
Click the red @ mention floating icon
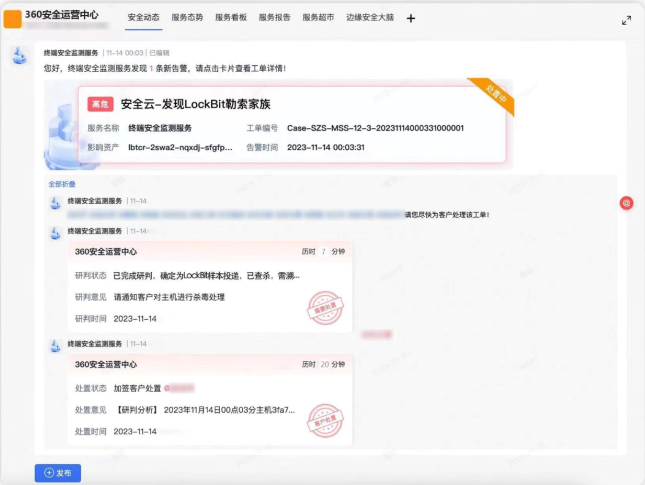click(x=626, y=203)
